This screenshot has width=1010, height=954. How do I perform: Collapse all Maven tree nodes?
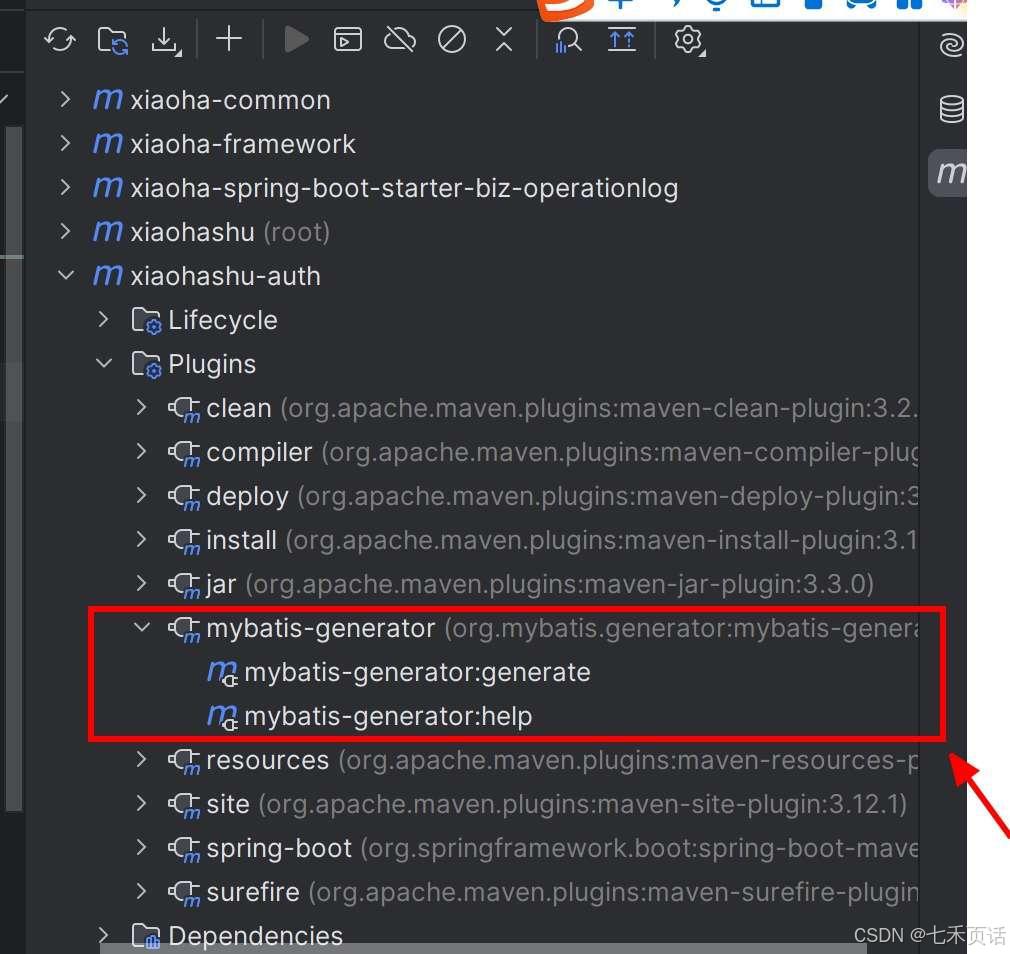tap(504, 39)
